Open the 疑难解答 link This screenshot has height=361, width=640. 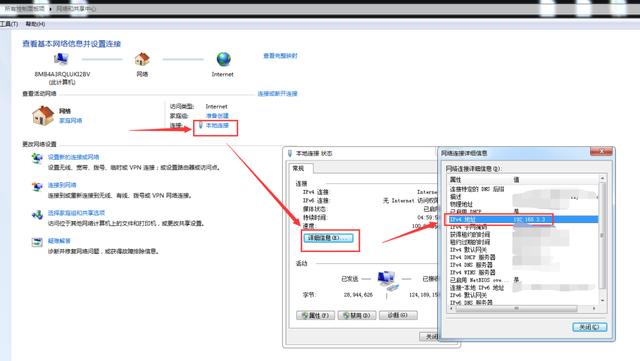[x=59, y=241]
